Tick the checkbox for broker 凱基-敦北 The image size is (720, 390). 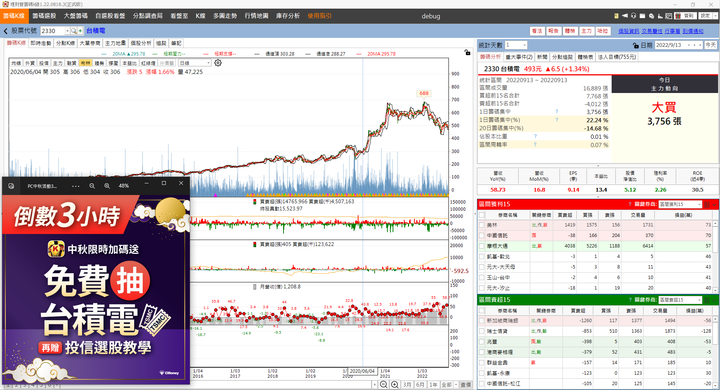482,257
